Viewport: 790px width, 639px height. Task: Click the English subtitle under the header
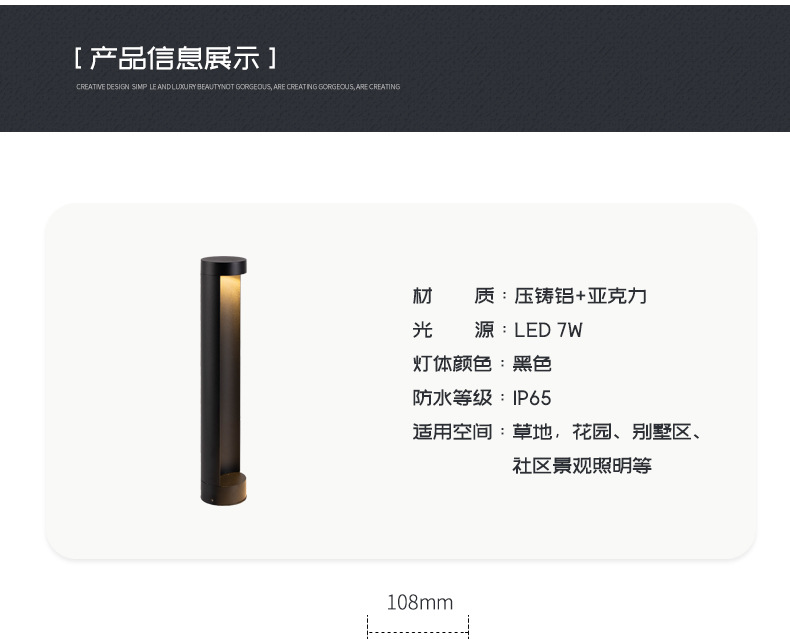pyautogui.click(x=238, y=87)
